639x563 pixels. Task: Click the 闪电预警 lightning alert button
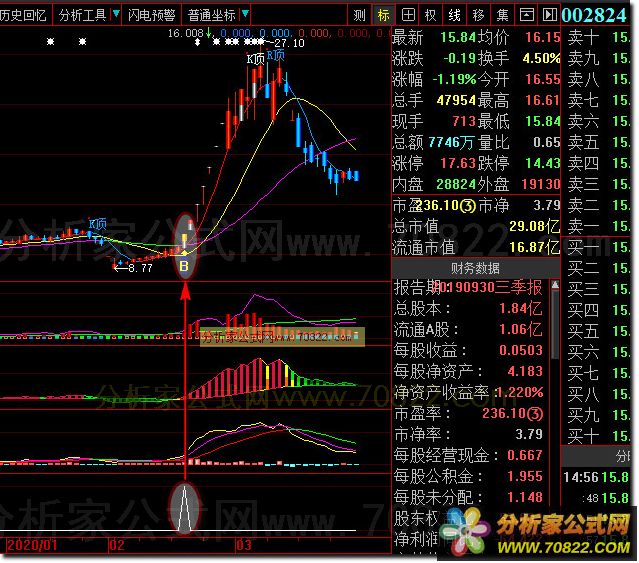point(153,15)
